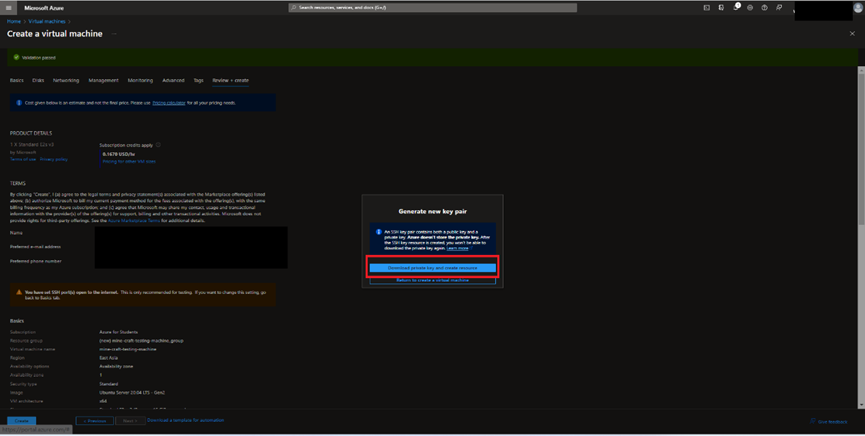This screenshot has width=865, height=436.
Task: Click the Next button
Action: click(x=130, y=421)
